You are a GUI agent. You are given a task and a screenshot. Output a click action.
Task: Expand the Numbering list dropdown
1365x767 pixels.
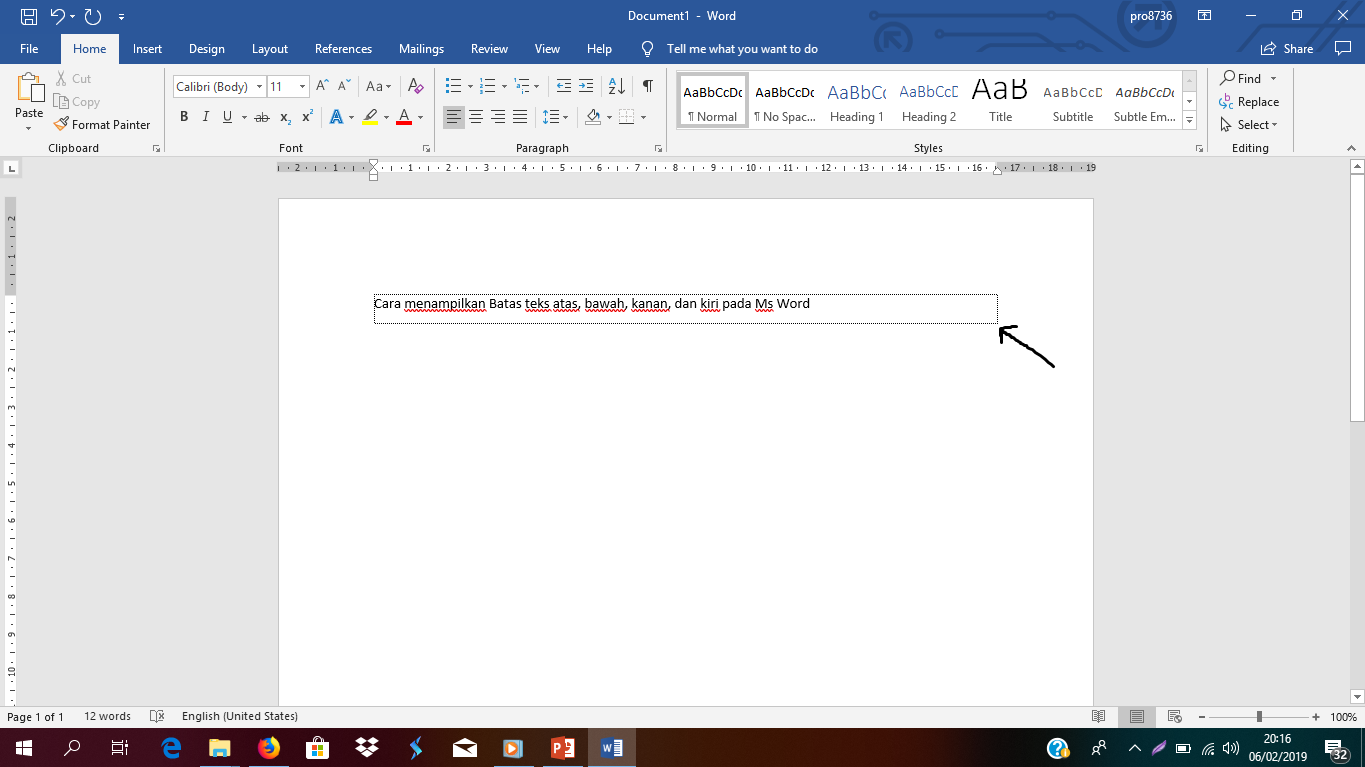[x=504, y=87]
